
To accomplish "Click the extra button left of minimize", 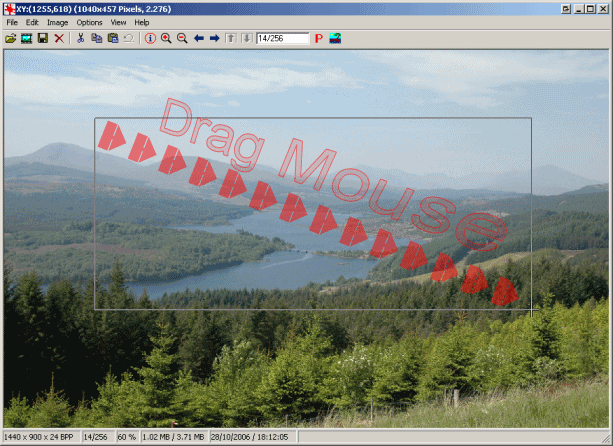I will (565, 9).
